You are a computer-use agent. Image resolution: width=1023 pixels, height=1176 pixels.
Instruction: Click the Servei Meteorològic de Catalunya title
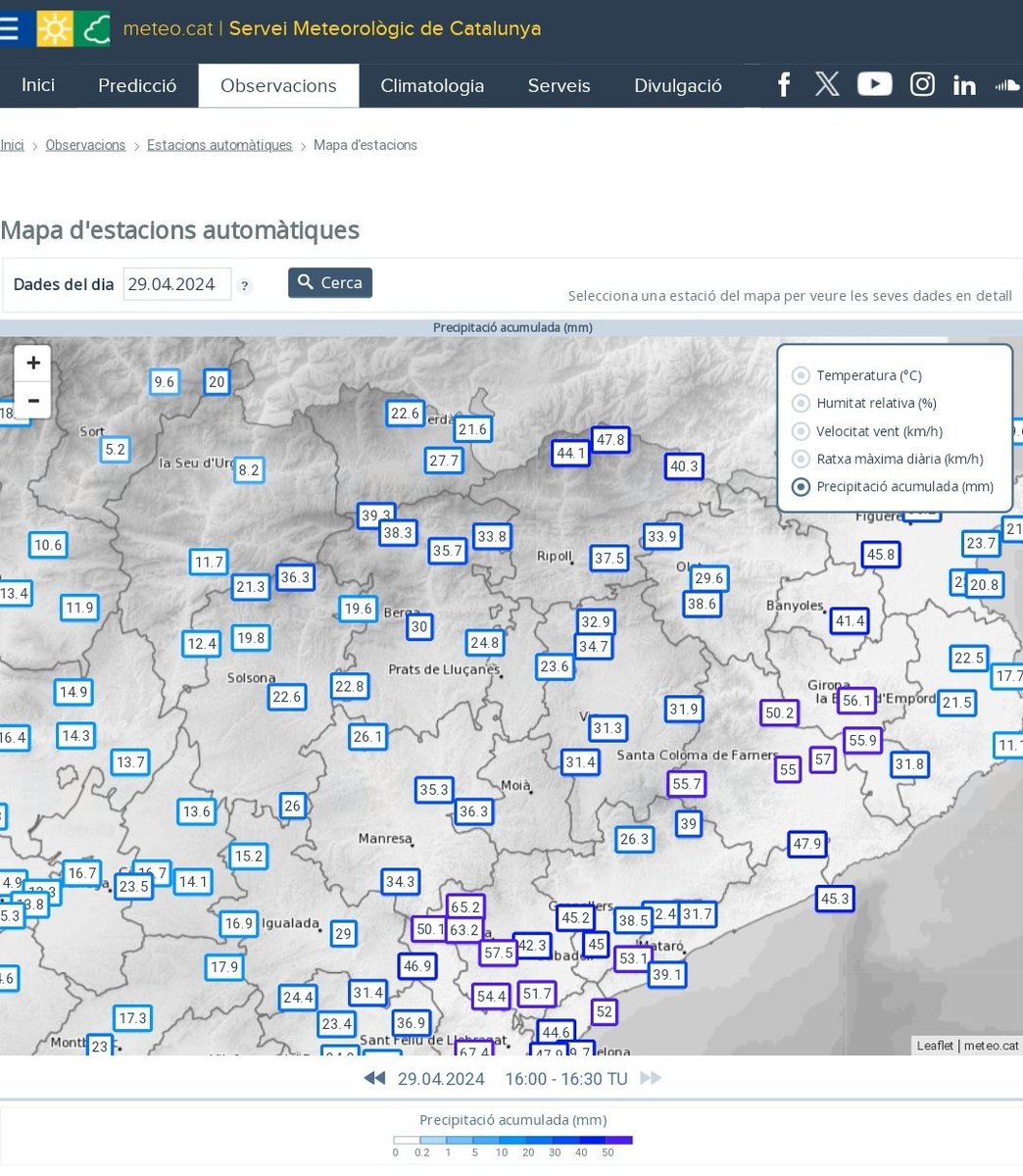click(x=385, y=28)
